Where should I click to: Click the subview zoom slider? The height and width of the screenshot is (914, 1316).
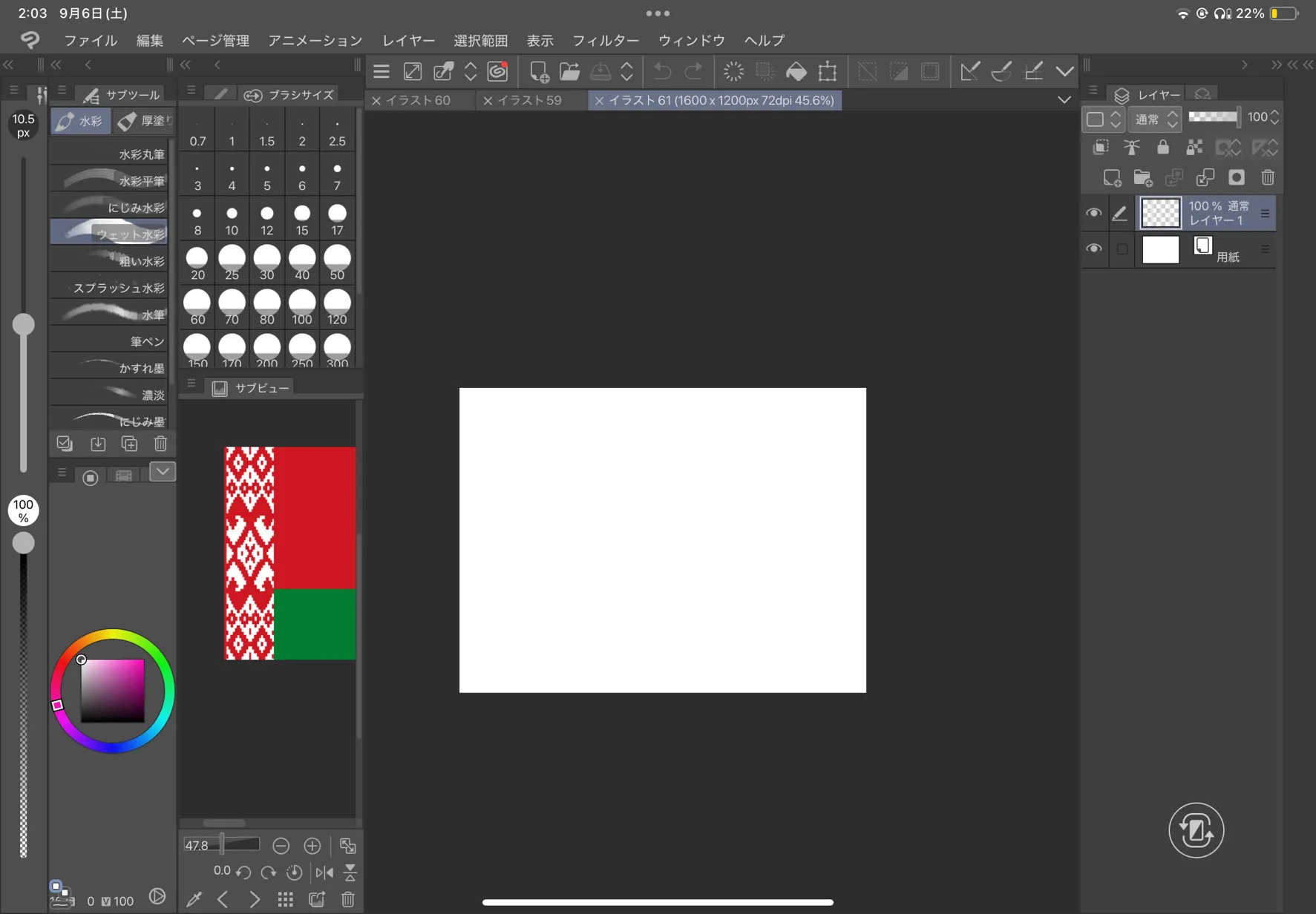point(222,845)
